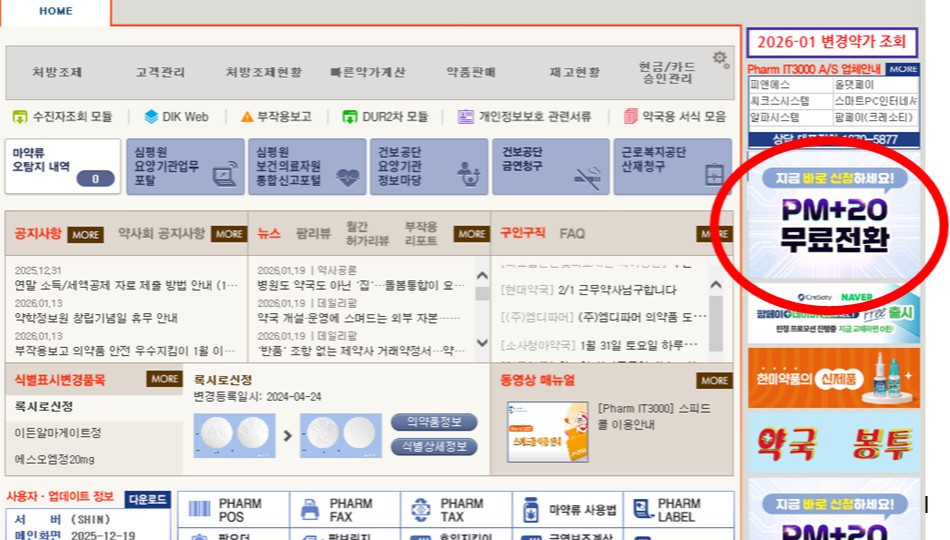The width and height of the screenshot is (950, 540).
Task: Click MORE next to 동영상 매뉴얼
Action: [714, 381]
